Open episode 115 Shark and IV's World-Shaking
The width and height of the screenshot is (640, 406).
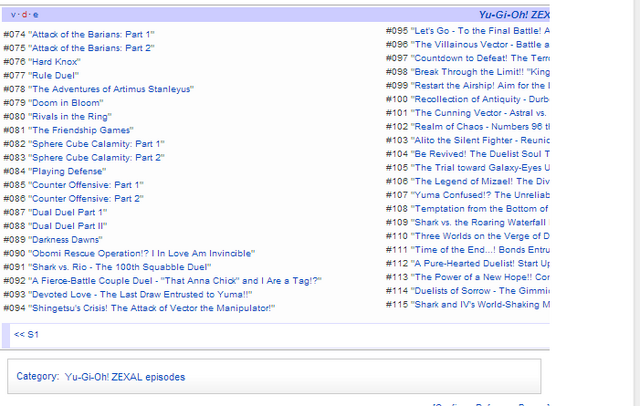[x=480, y=304]
